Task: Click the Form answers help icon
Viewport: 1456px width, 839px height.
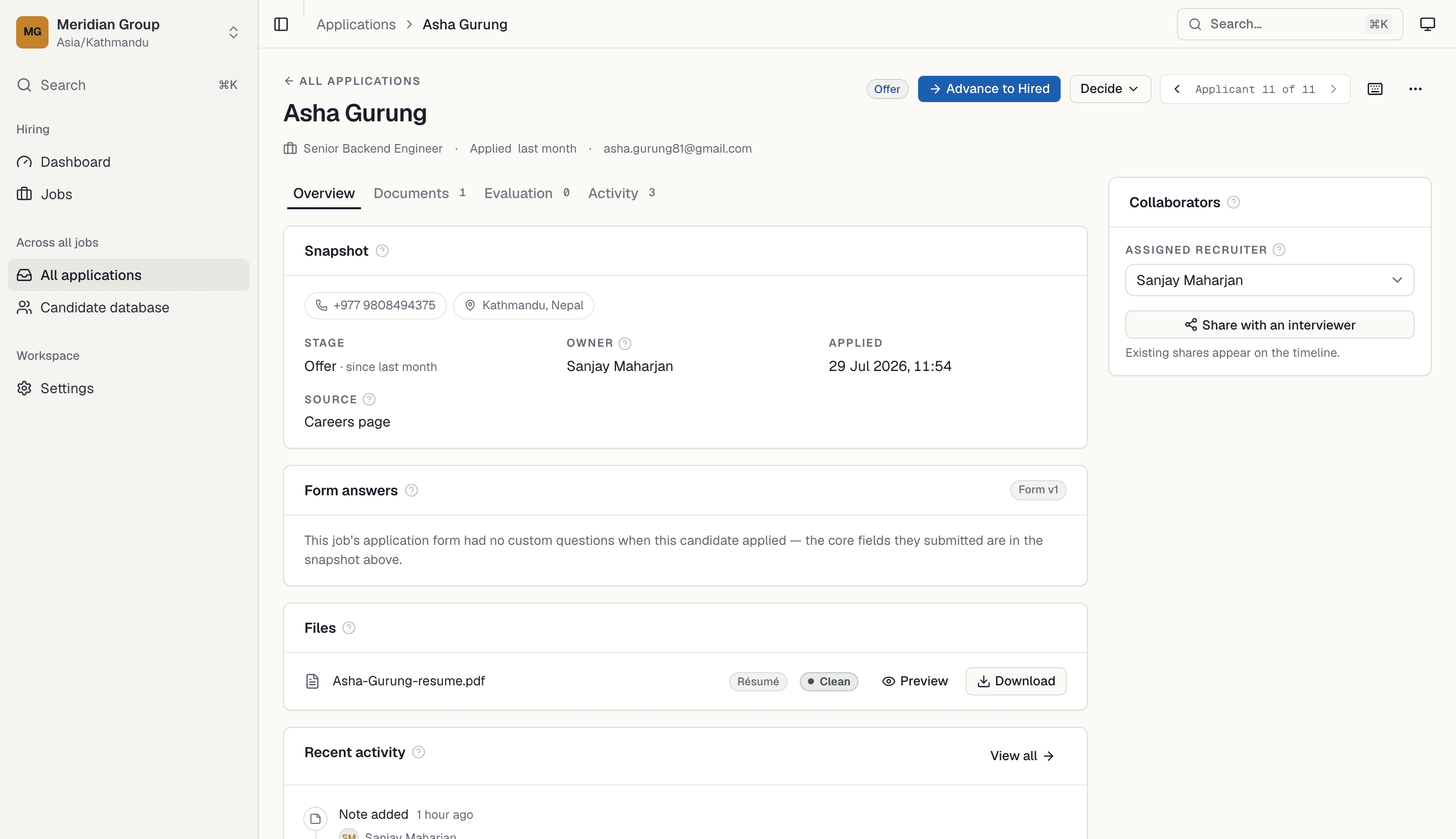Action: click(412, 490)
